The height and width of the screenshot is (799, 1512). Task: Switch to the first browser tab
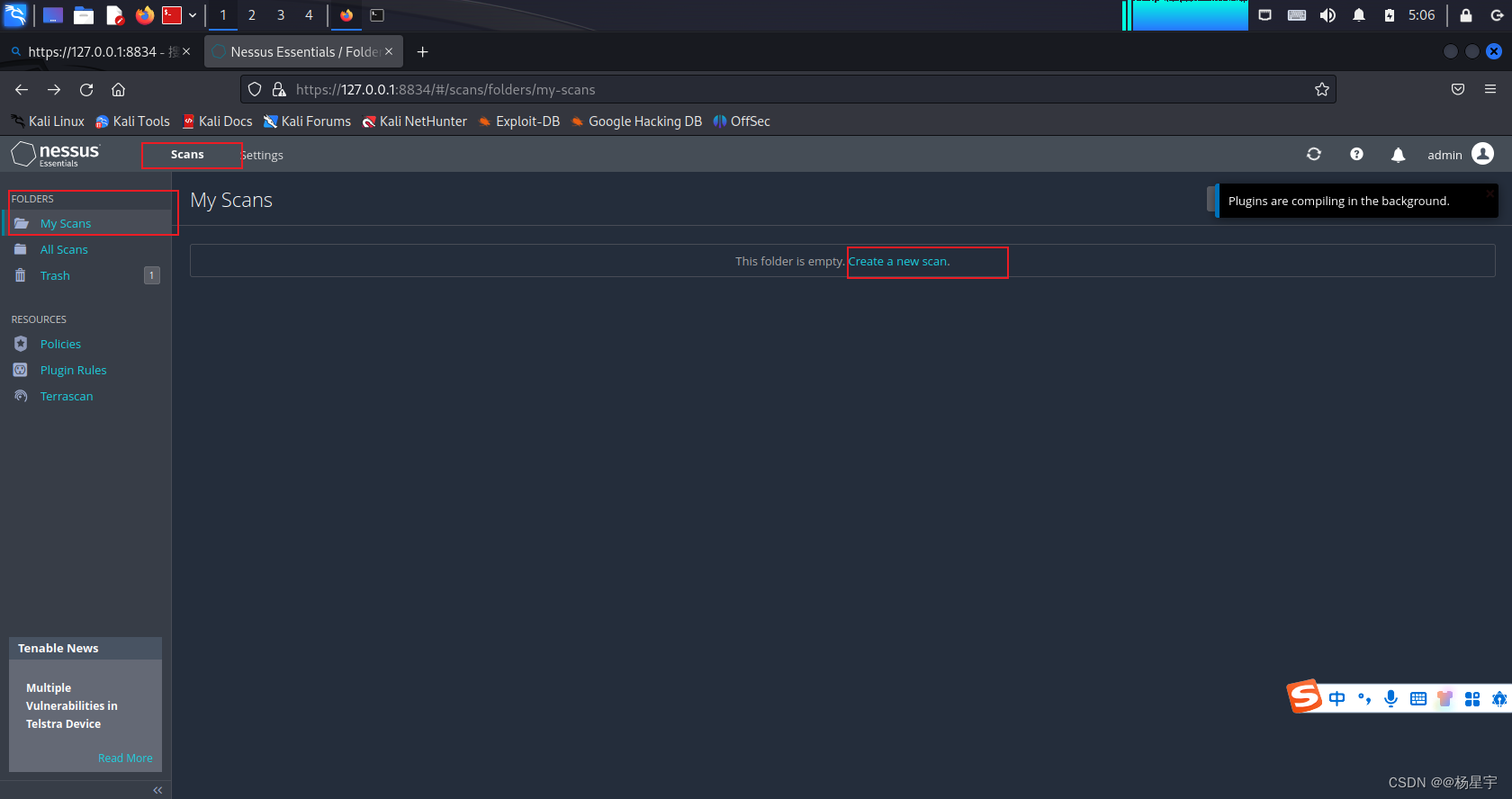pyautogui.click(x=99, y=51)
